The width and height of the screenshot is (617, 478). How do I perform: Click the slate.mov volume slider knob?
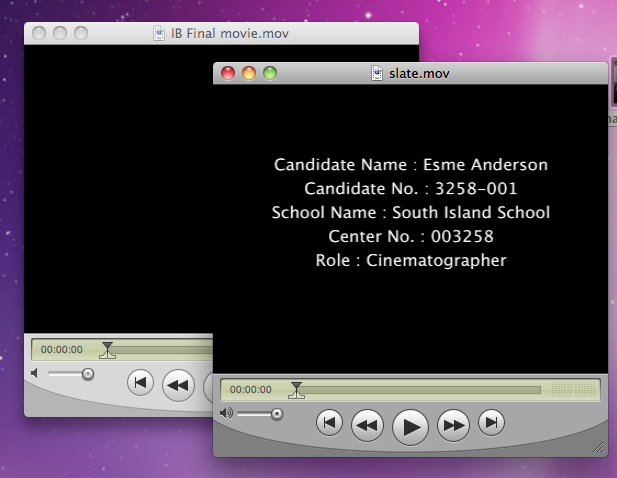tap(277, 414)
